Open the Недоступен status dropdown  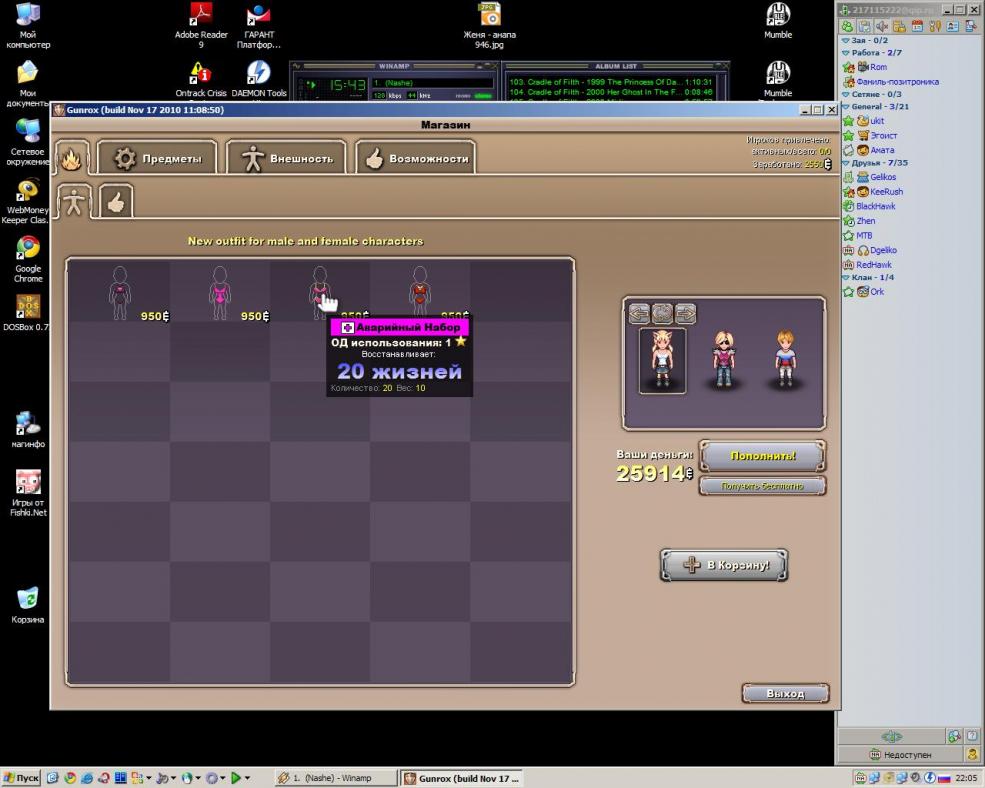(x=902, y=754)
